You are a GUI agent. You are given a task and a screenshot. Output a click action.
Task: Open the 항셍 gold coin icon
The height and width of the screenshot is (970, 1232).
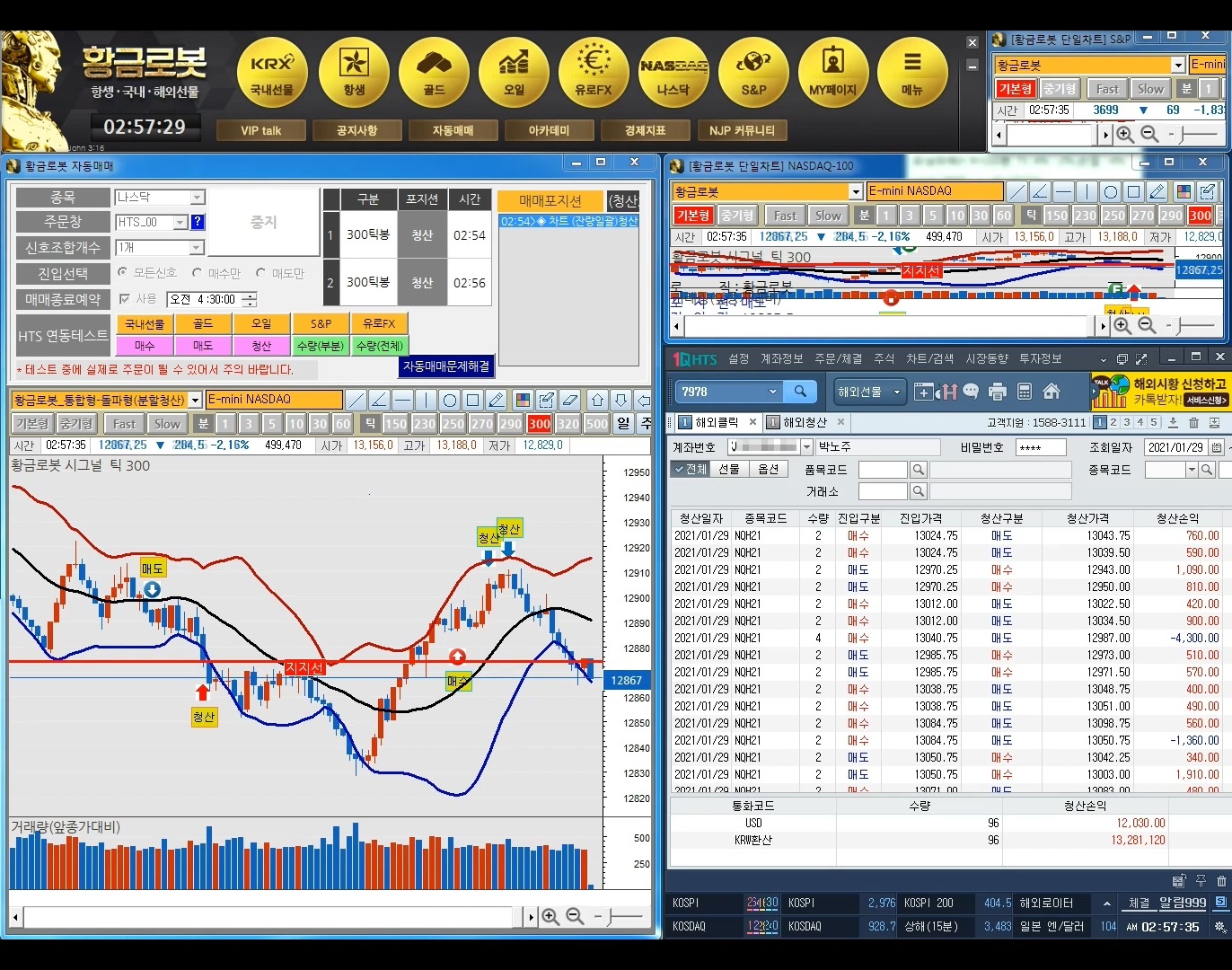click(354, 72)
